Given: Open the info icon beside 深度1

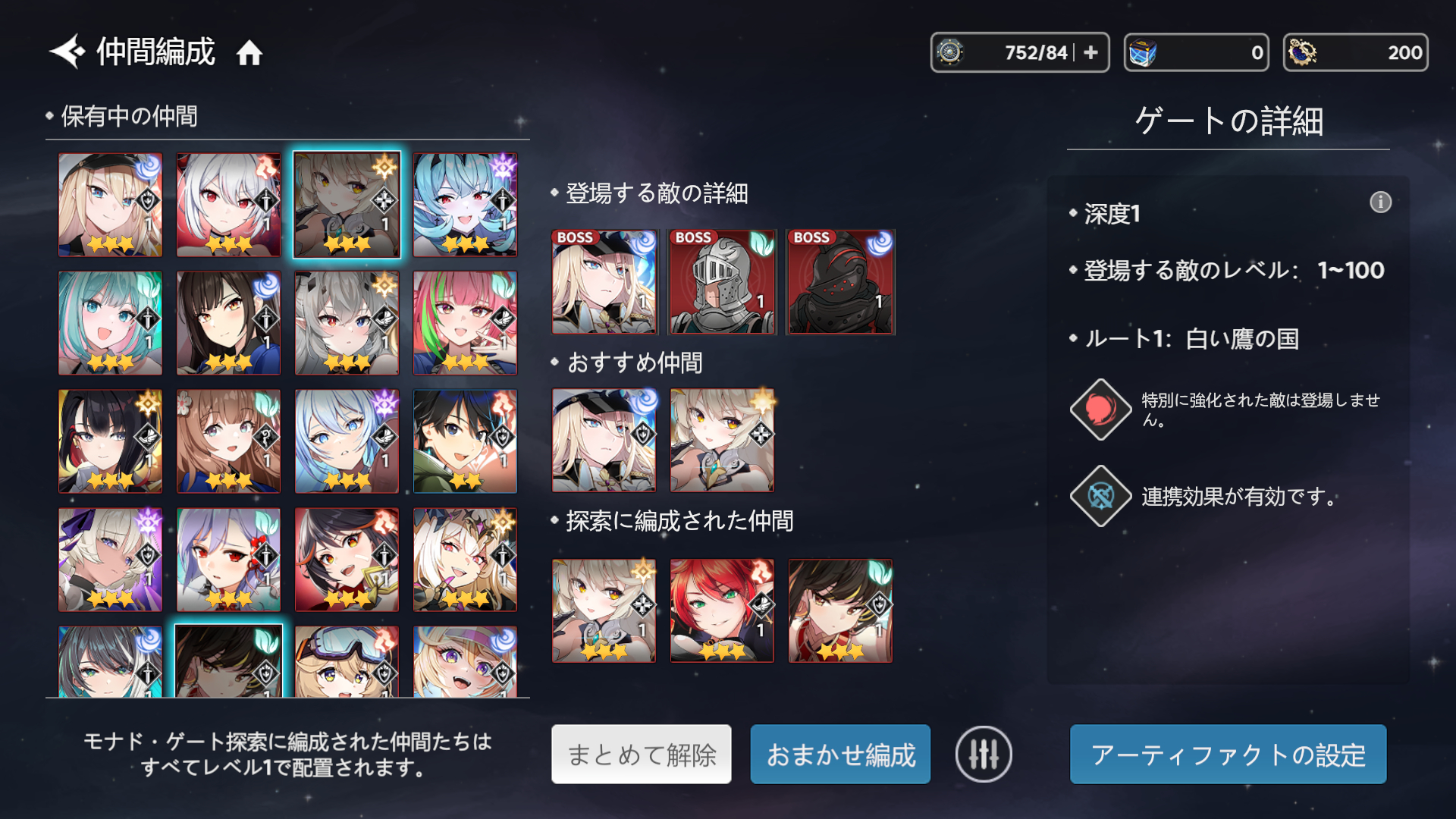Looking at the screenshot, I should [1380, 202].
